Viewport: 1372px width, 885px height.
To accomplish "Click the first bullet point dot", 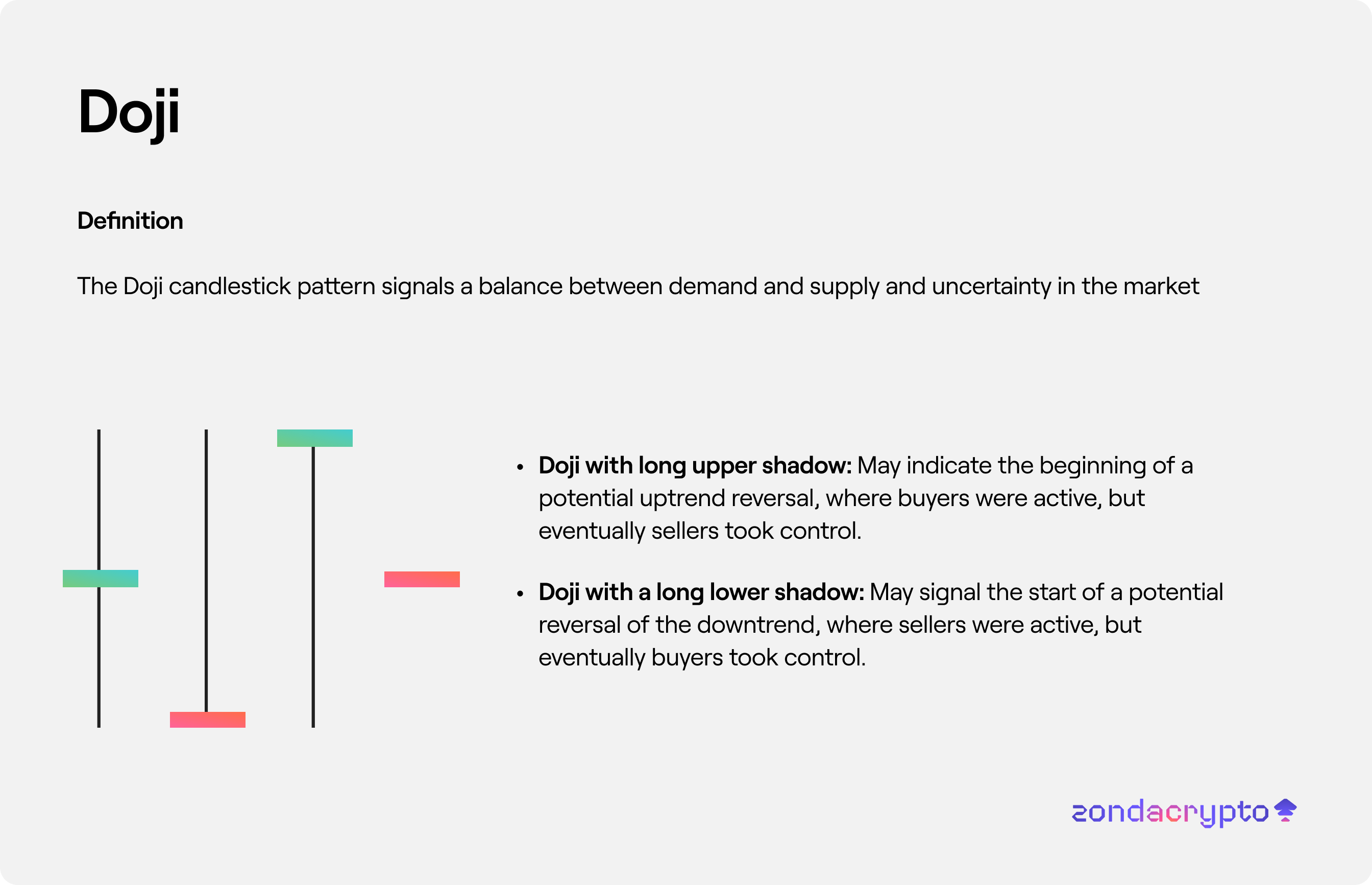I will coord(520,467).
